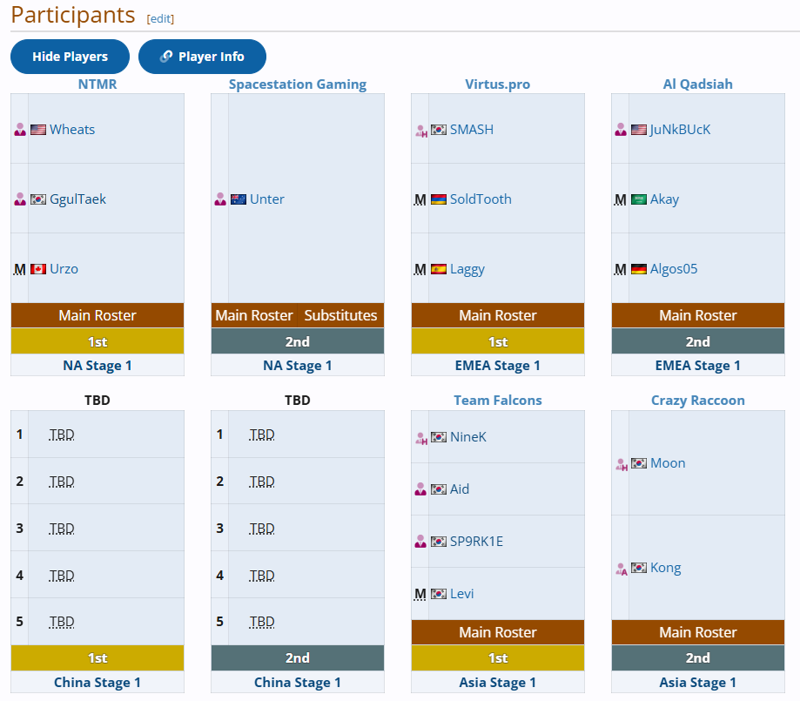The height and width of the screenshot is (701, 800).
Task: Open Wheats player page
Action: tap(72, 130)
